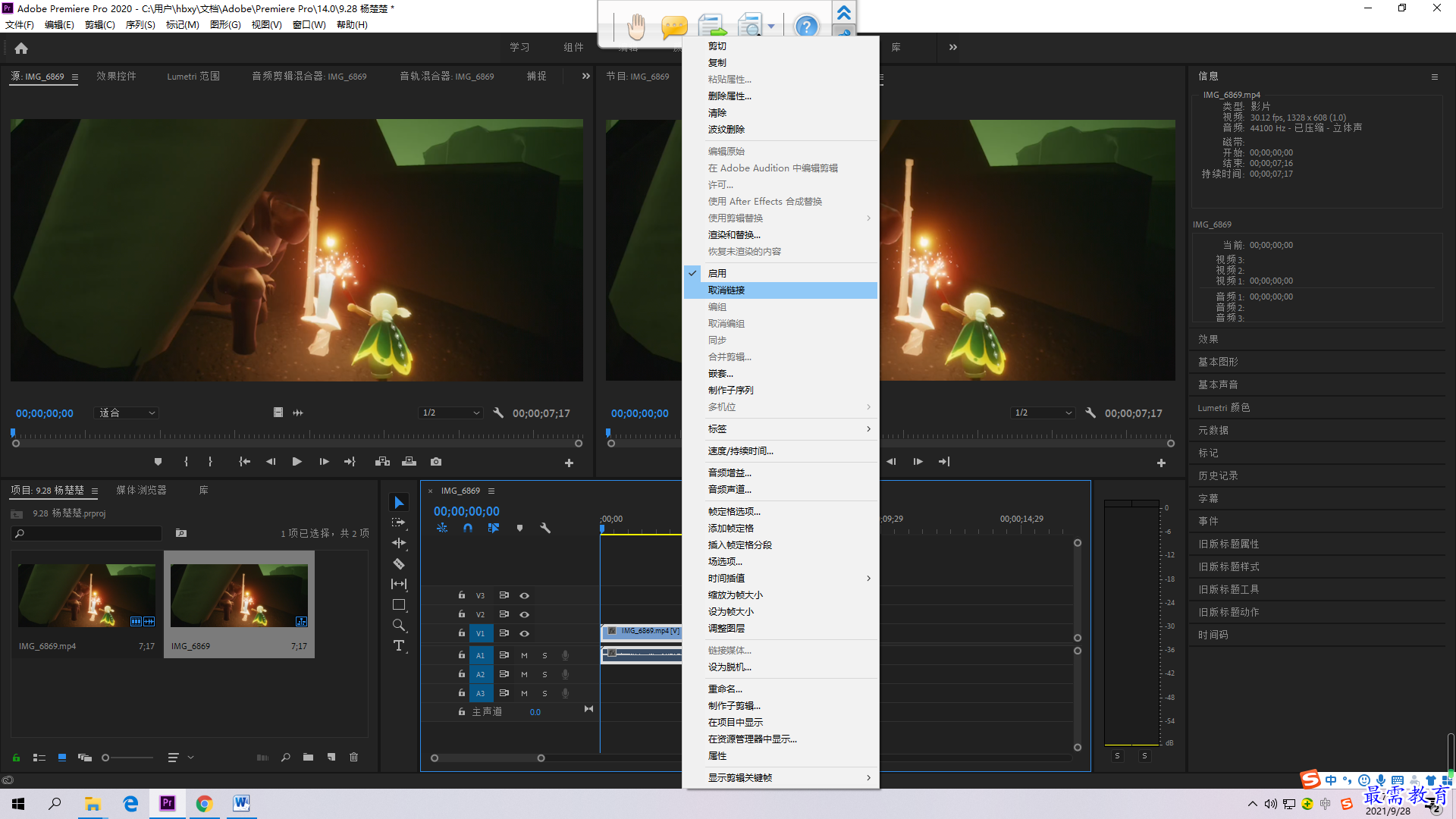The width and height of the screenshot is (1456, 819).
Task: Open the 时间插值 submenu
Action: coord(781,579)
